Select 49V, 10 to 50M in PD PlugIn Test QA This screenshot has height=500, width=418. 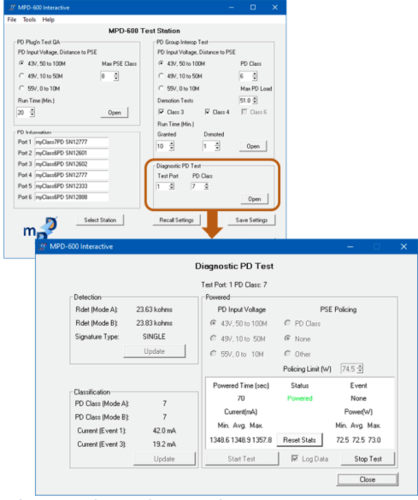pos(41,76)
